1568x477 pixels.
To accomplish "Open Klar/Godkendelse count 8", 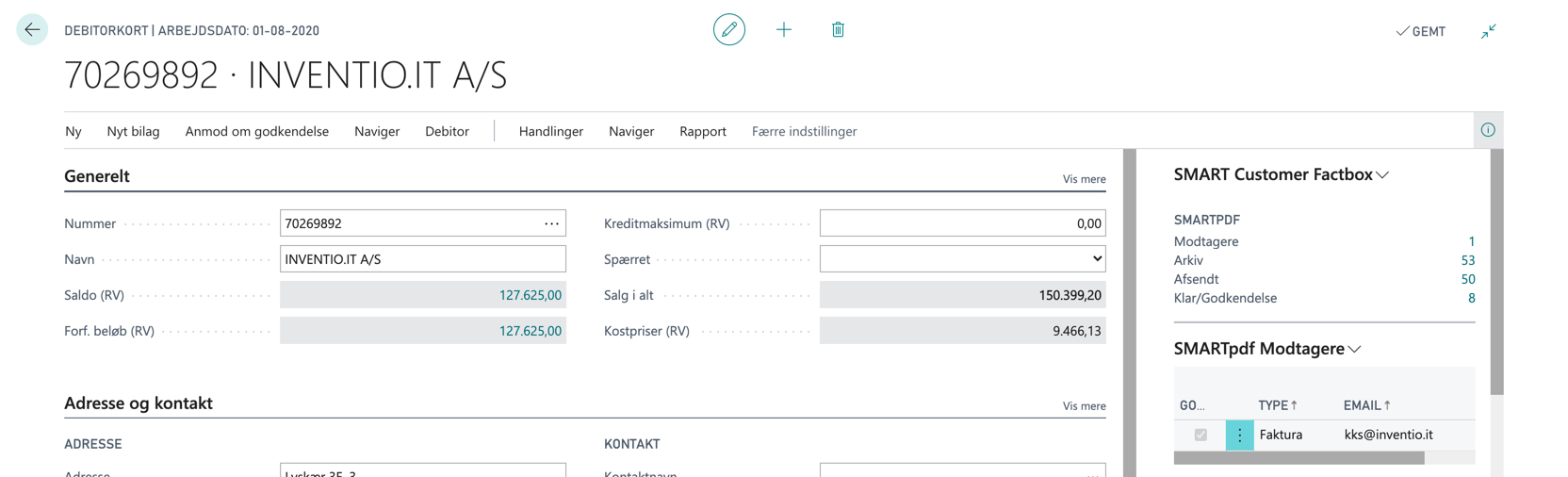I will pos(1472,298).
